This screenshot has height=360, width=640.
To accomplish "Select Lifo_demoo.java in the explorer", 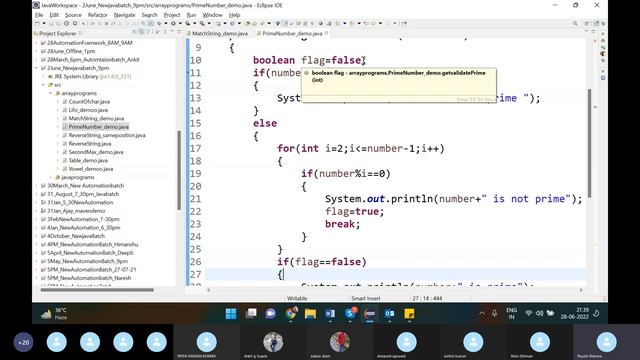I will [x=88, y=110].
